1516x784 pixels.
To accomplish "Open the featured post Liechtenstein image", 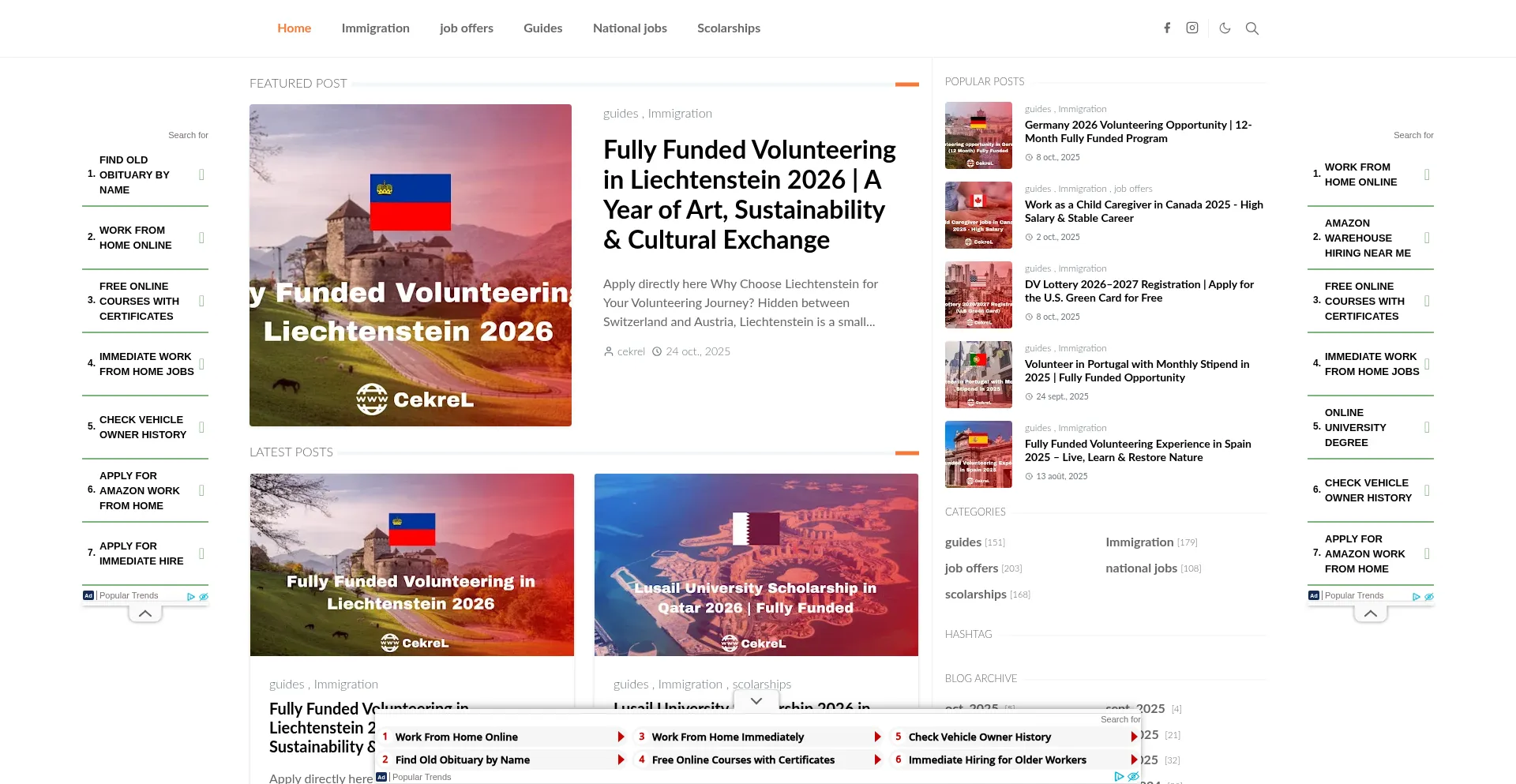I will (x=411, y=265).
